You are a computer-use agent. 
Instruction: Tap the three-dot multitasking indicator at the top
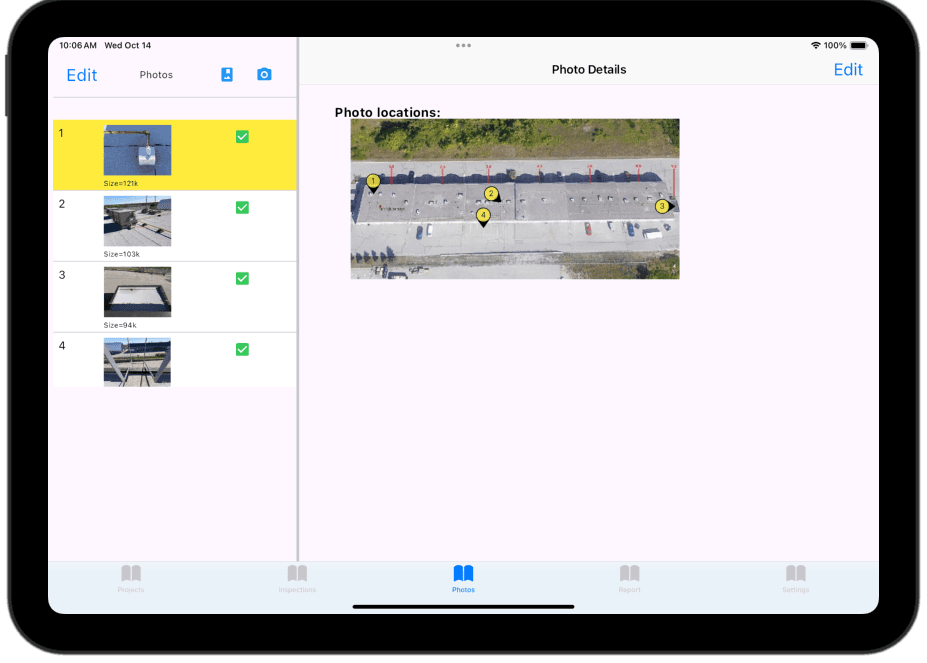(464, 46)
